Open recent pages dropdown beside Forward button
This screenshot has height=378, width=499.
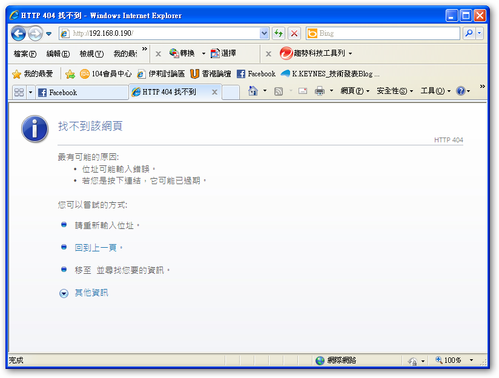point(49,34)
